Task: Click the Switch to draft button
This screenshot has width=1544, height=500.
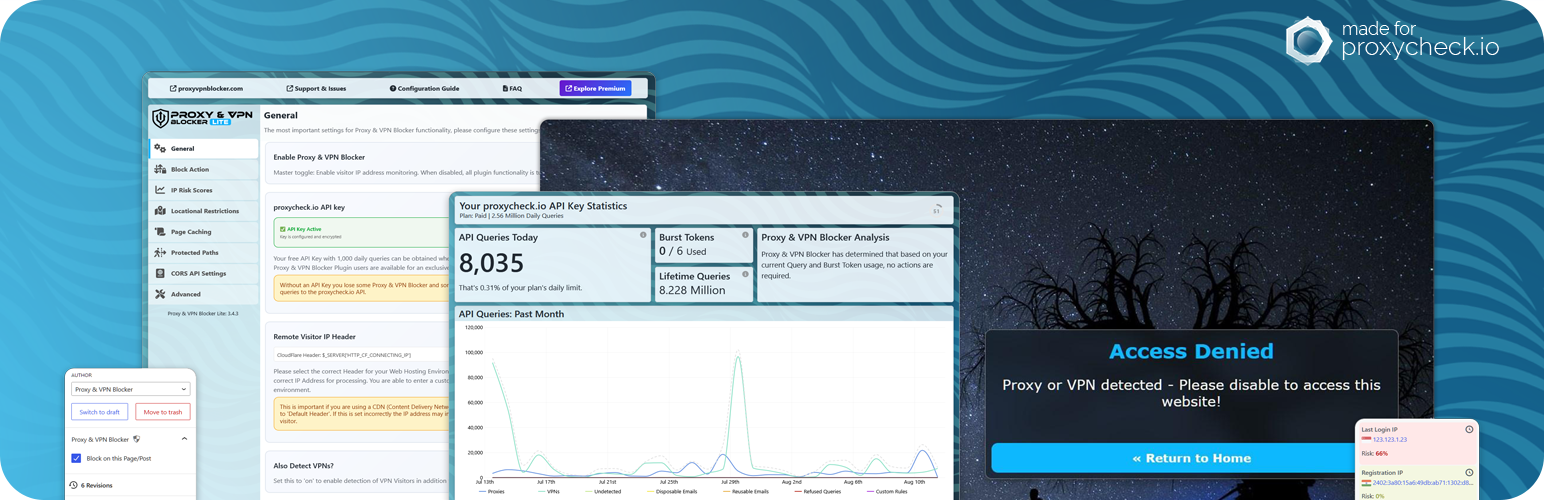Action: click(100, 412)
